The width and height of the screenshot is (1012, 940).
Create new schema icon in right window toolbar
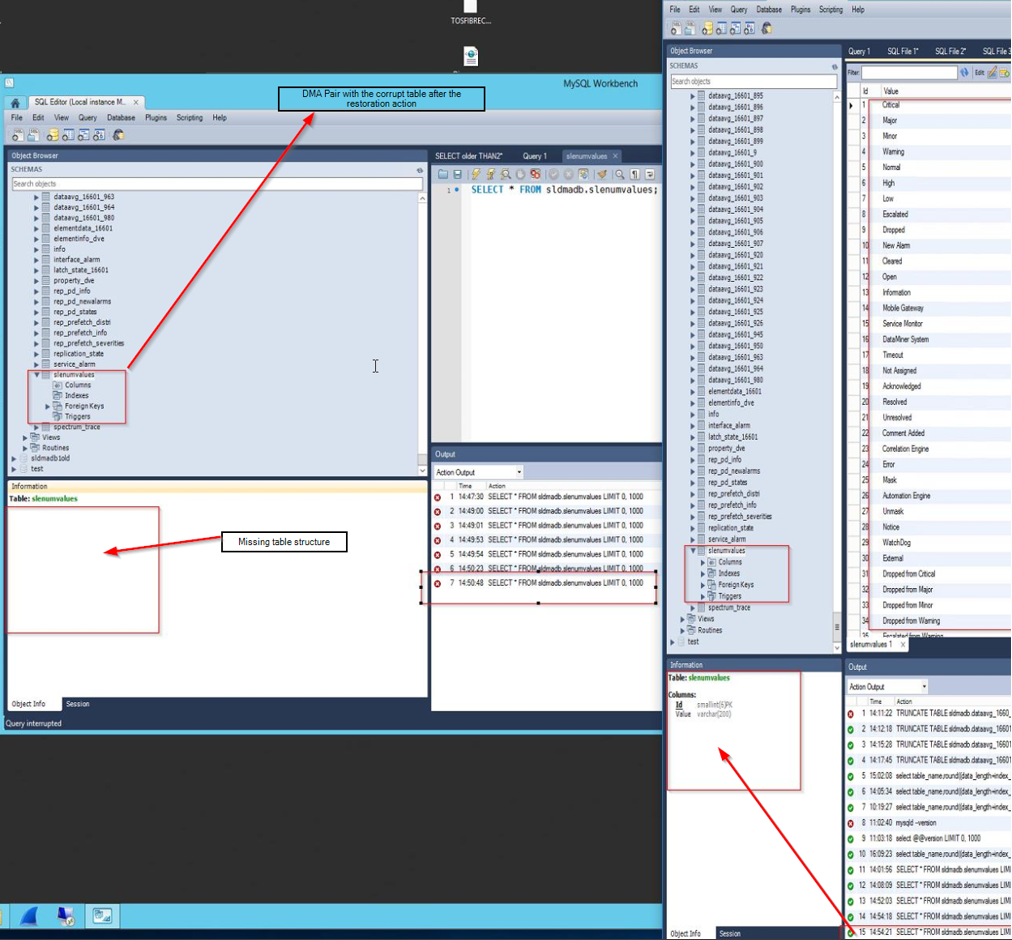(x=707, y=28)
